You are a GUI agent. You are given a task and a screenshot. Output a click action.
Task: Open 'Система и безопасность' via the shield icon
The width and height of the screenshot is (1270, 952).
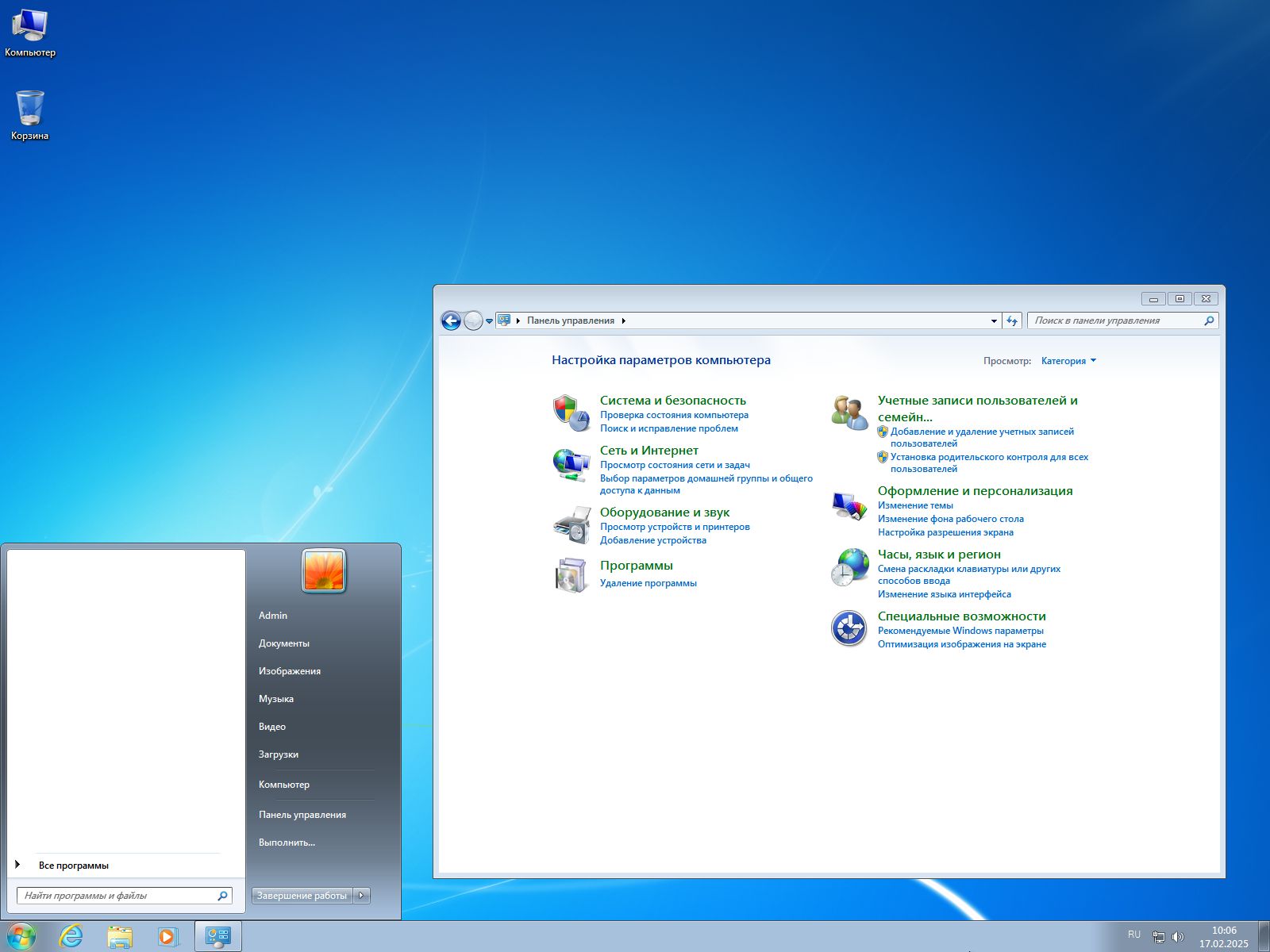[x=569, y=409]
